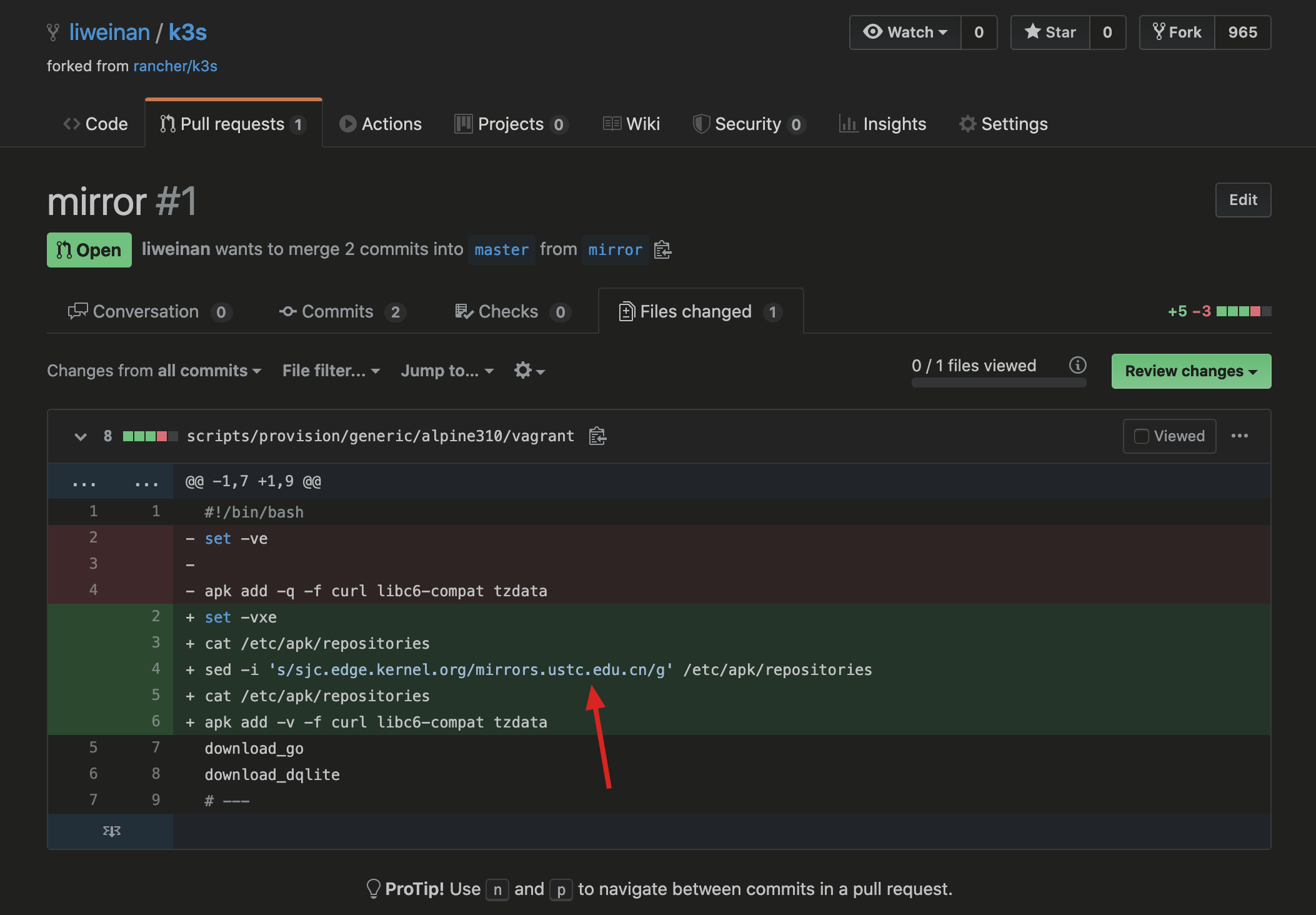Fork the k3s repository

1177,32
